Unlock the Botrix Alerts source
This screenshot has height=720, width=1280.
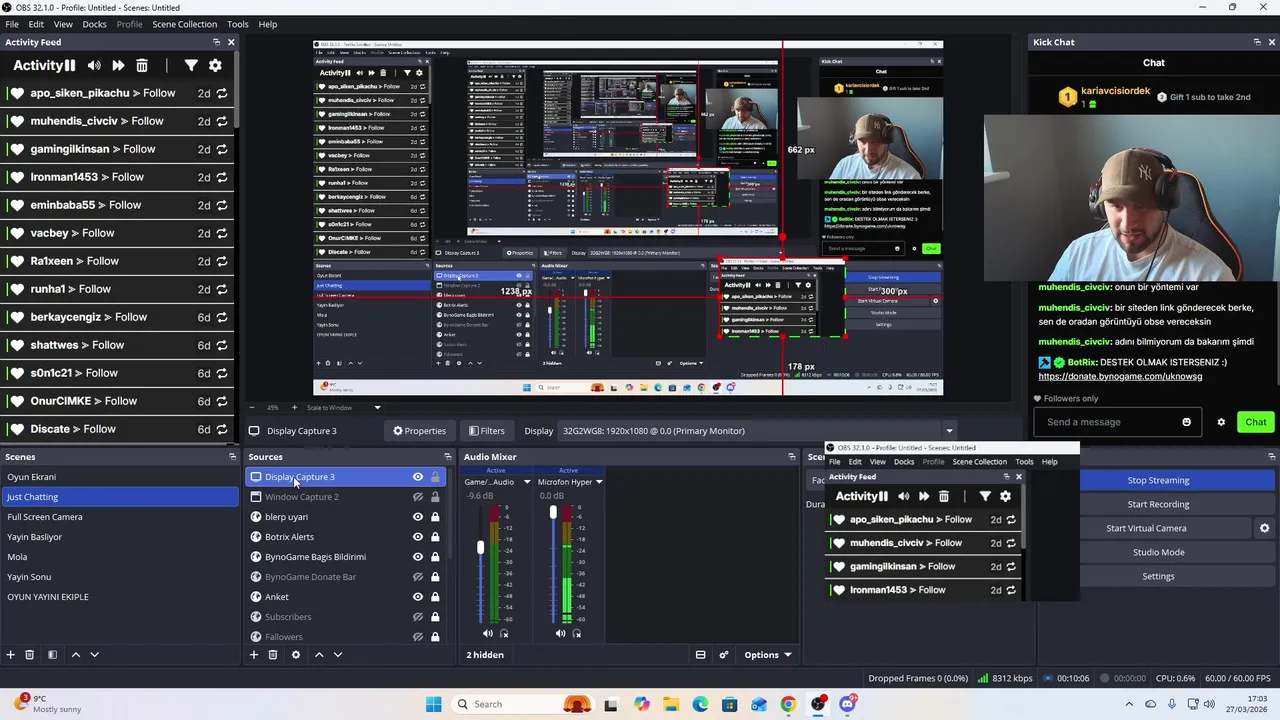(435, 537)
